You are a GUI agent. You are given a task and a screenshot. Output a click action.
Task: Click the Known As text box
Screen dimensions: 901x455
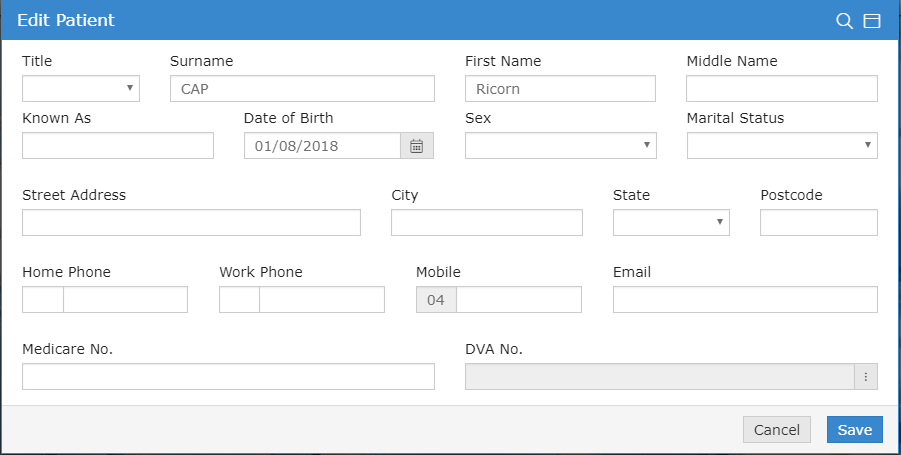(118, 145)
